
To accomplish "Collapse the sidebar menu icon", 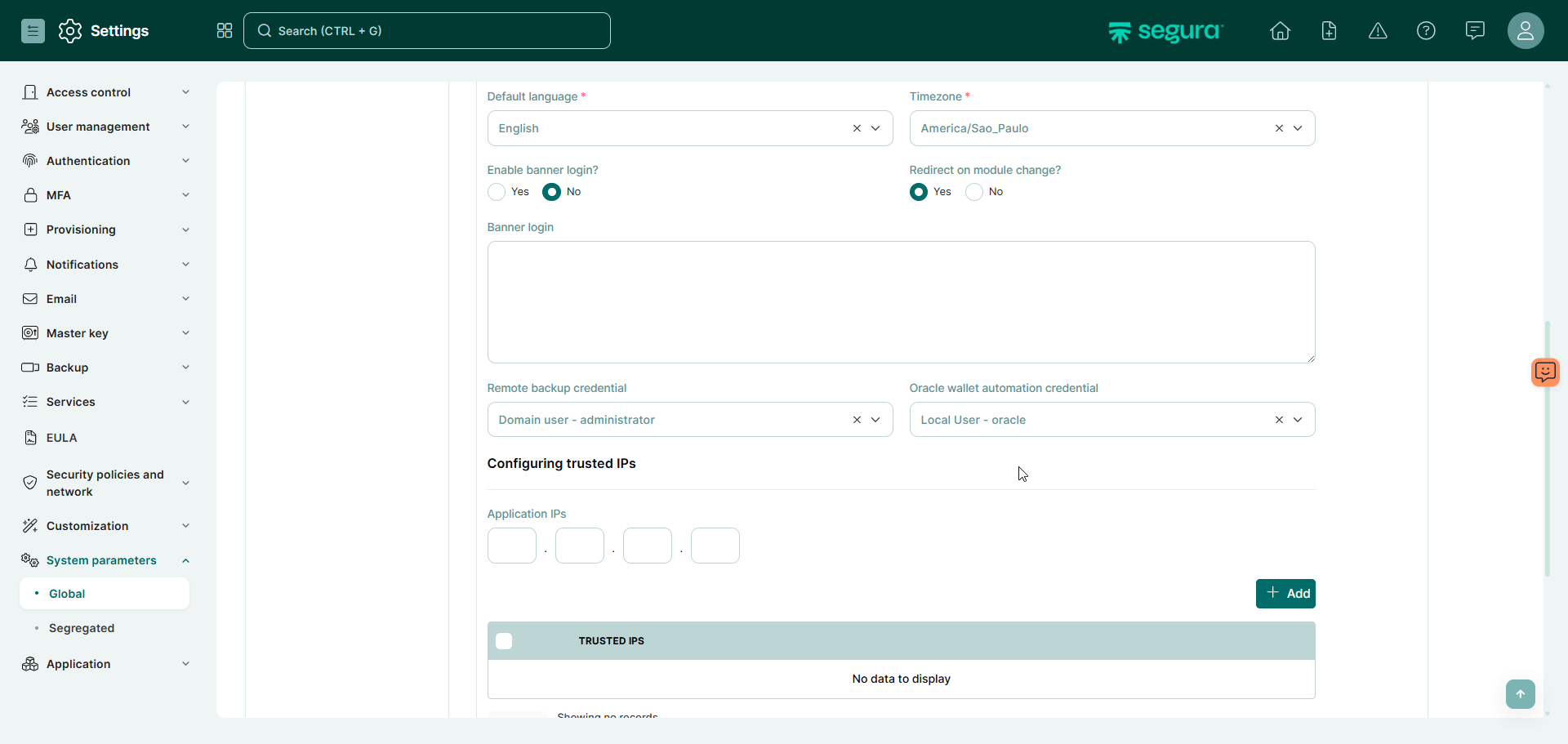I will pyautogui.click(x=33, y=31).
